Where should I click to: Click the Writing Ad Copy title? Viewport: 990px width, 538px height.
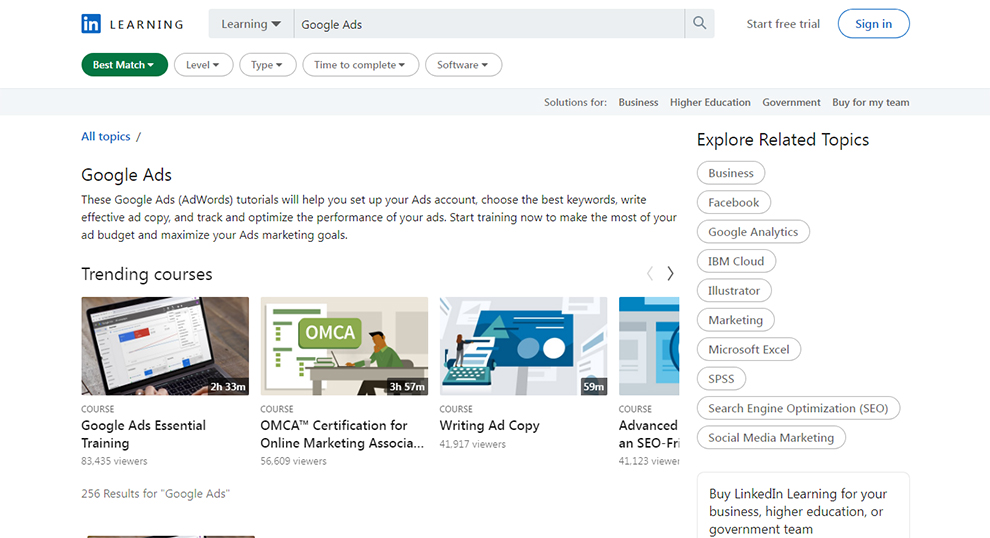[x=489, y=426]
